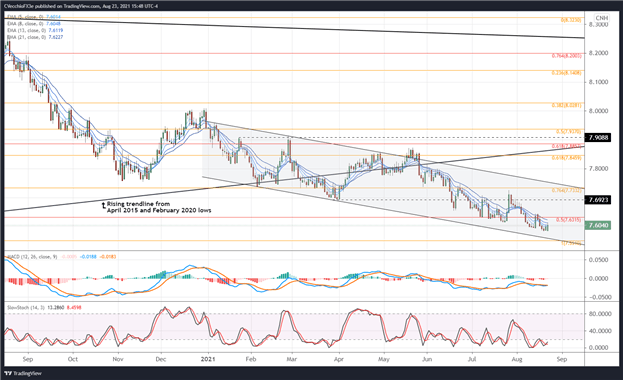Click the green 7.6040 current price label

point(598,225)
